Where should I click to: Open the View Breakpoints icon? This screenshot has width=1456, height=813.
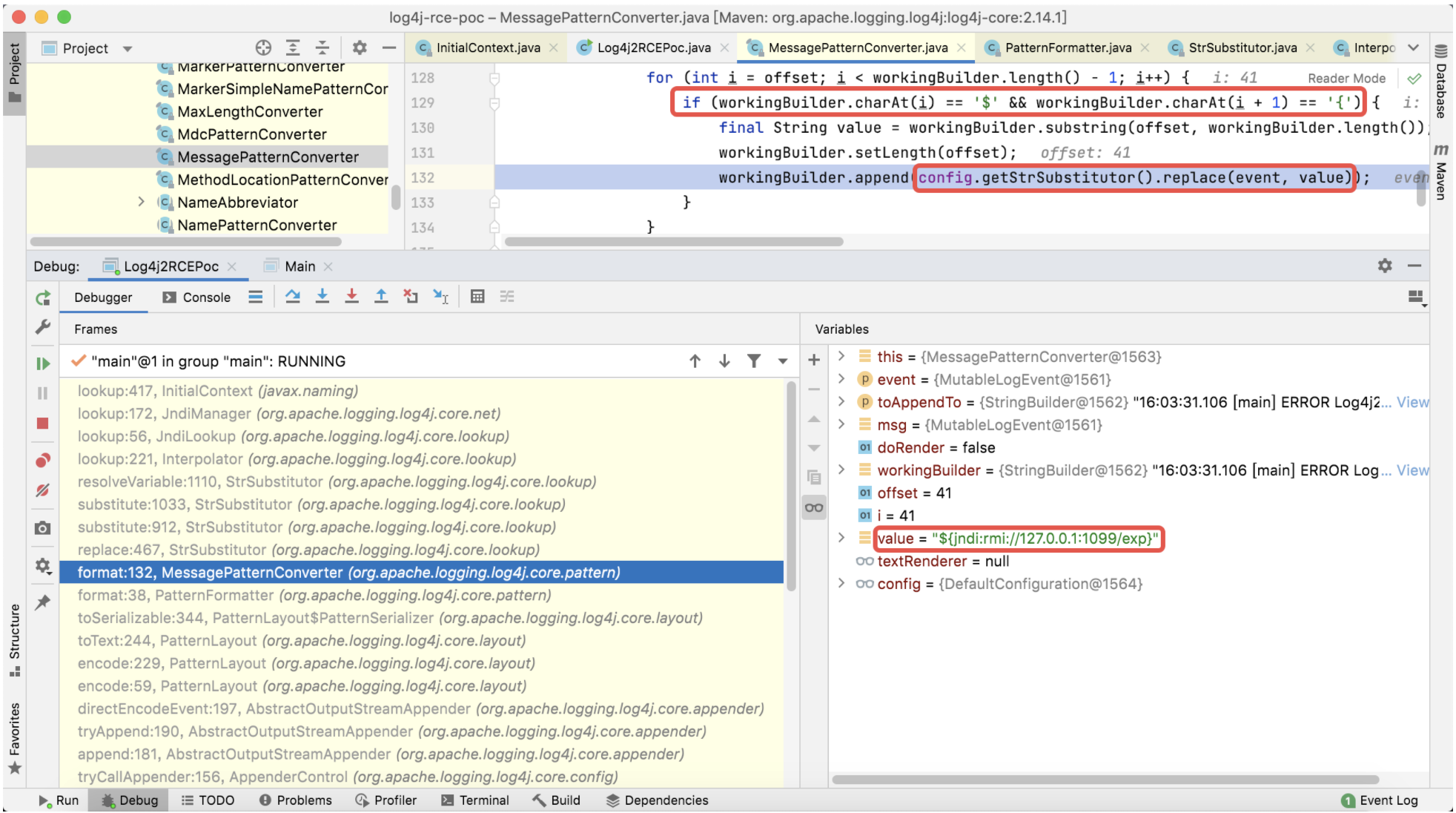(43, 461)
